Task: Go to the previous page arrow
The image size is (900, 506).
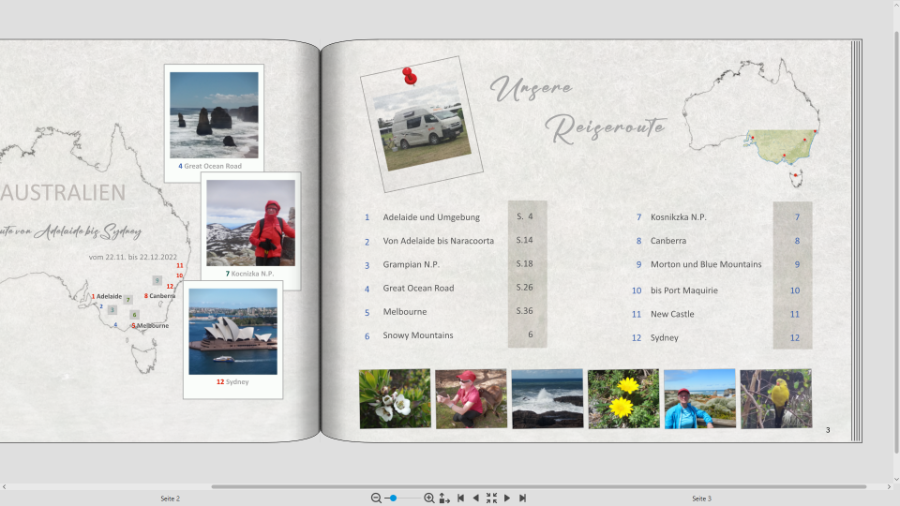Action: 475,498
